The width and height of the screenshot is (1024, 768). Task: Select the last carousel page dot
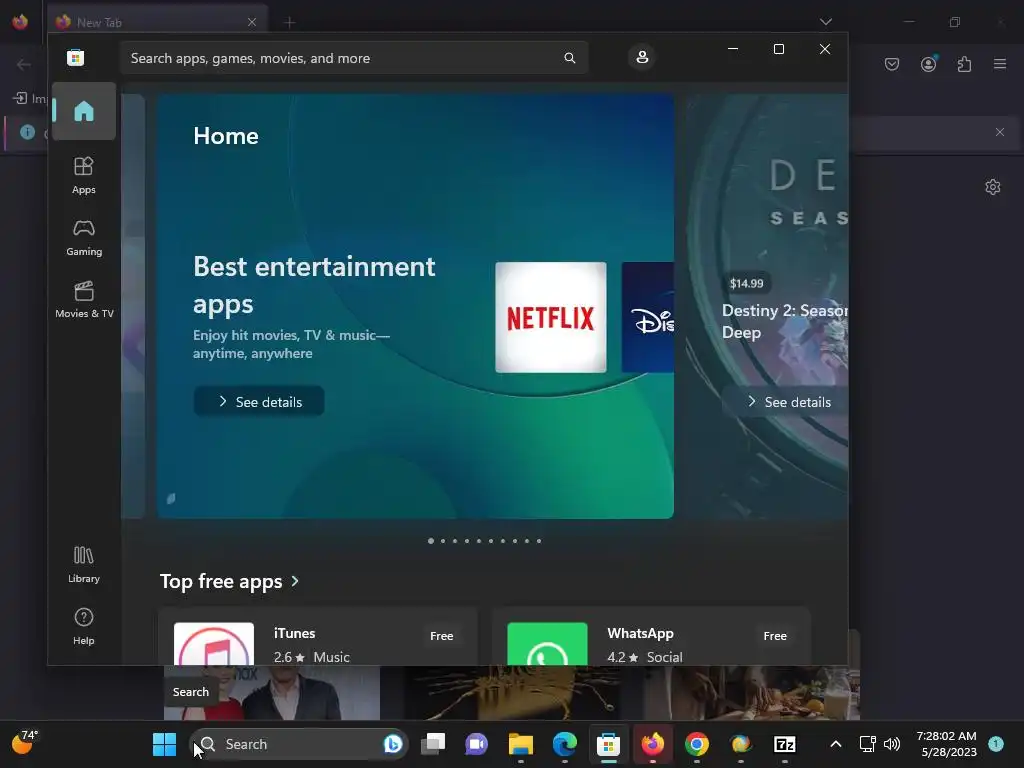[x=539, y=541]
